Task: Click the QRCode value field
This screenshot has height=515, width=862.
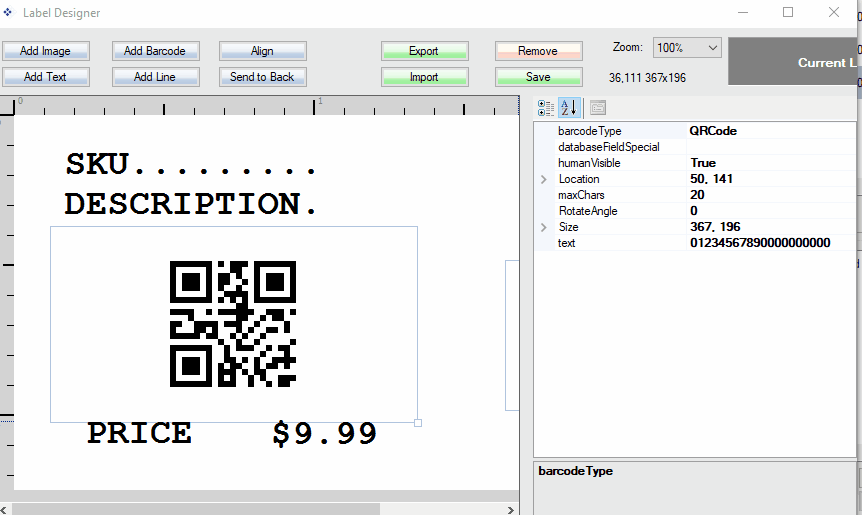Action: 771,131
